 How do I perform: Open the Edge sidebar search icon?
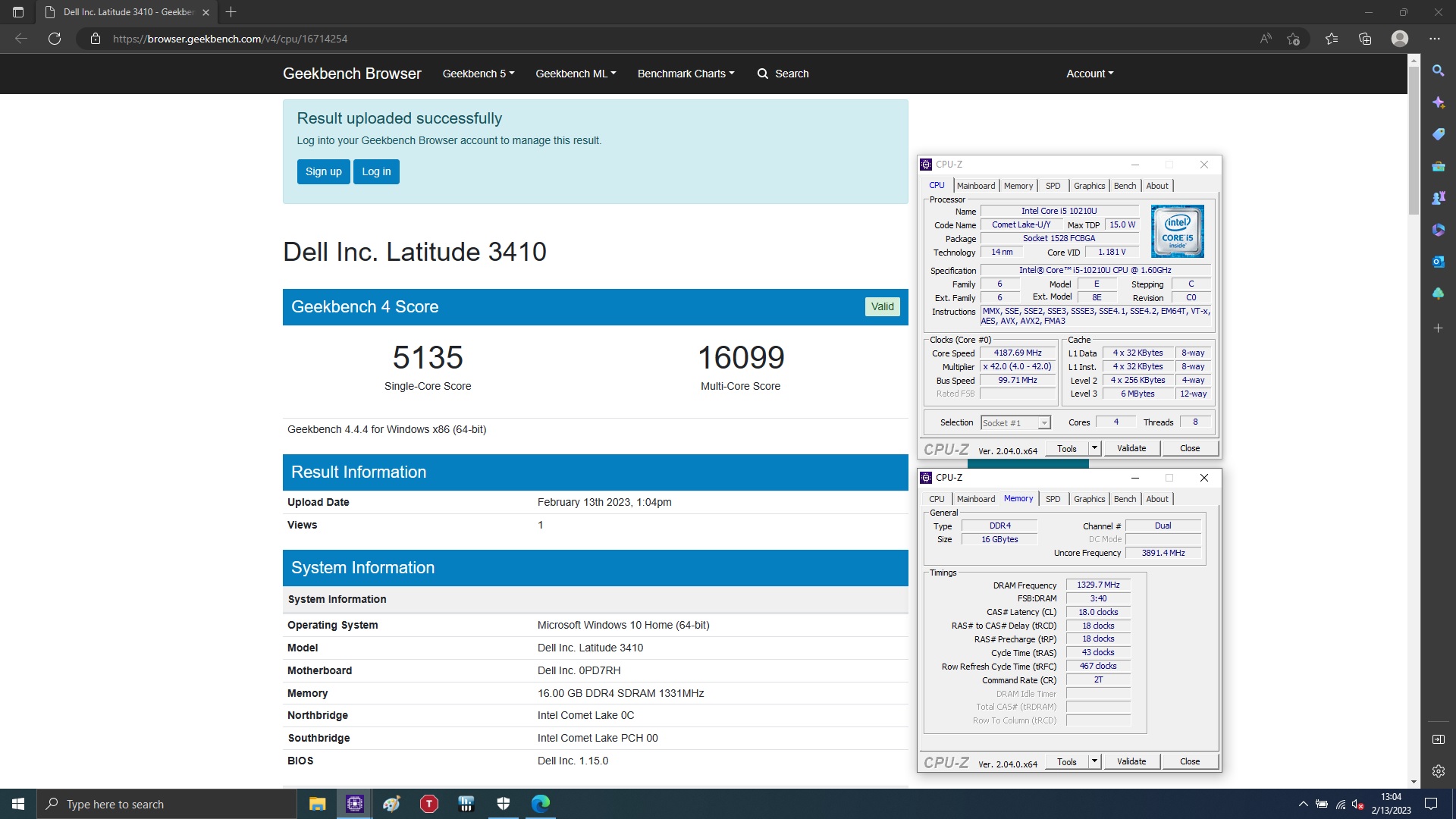coord(1438,71)
